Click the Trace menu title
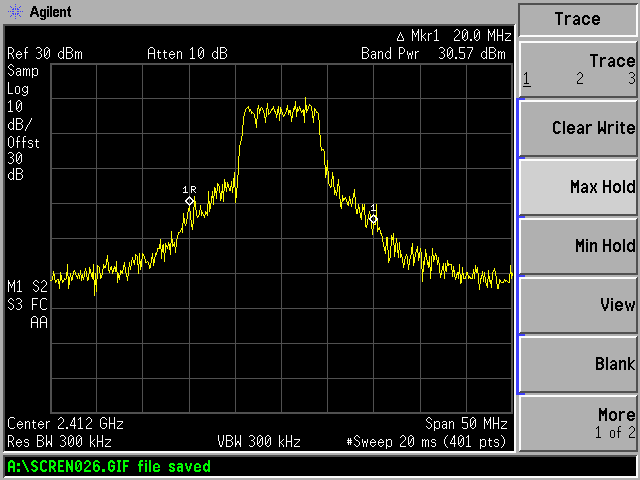The width and height of the screenshot is (640, 480). (x=577, y=19)
